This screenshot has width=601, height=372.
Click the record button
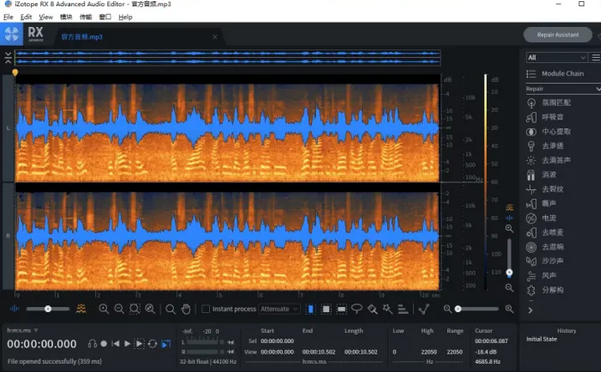(x=103, y=344)
